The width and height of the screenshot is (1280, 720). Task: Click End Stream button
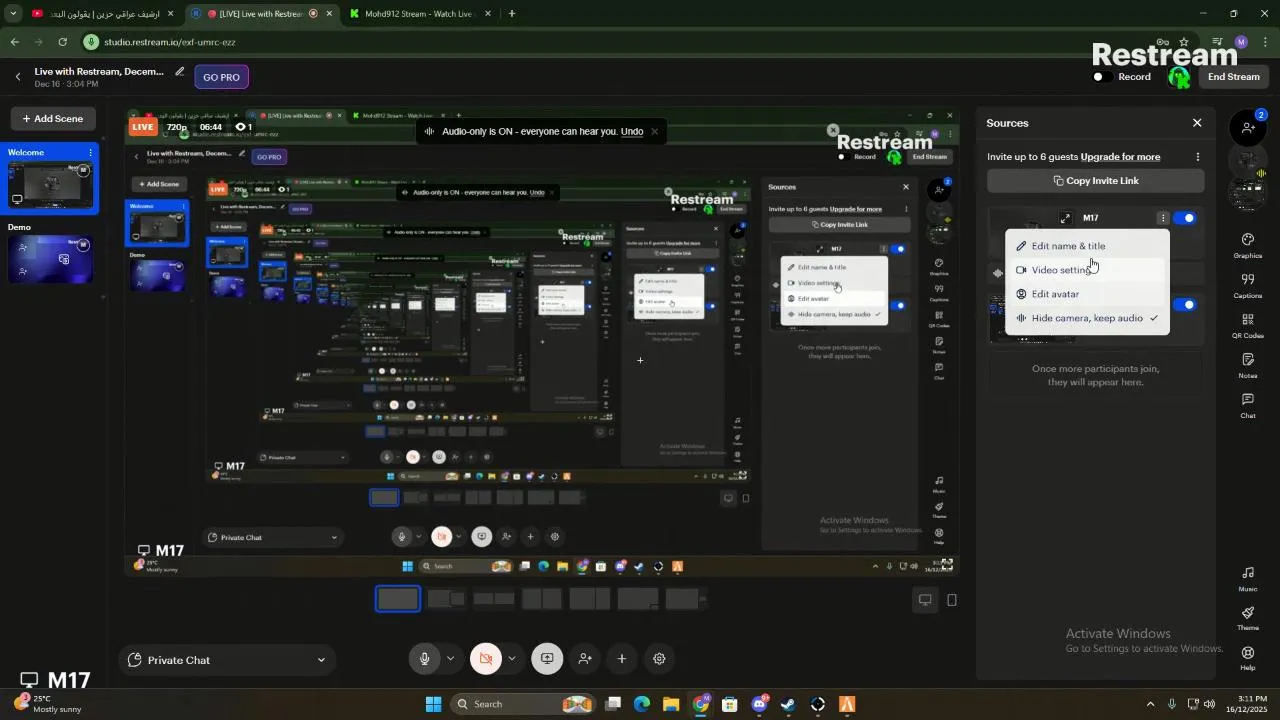[x=1233, y=77]
